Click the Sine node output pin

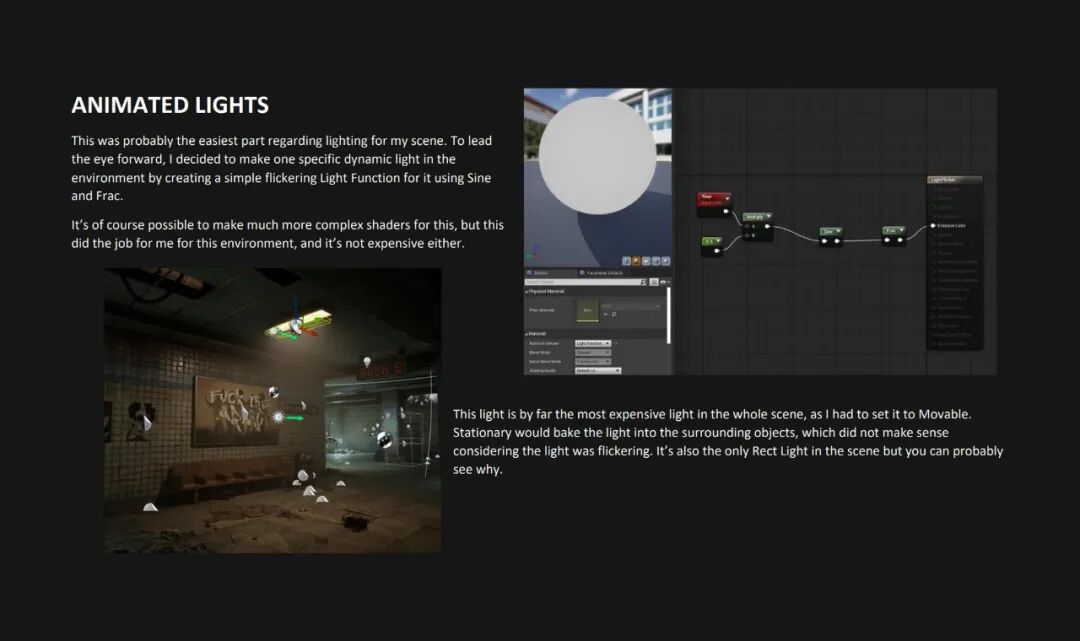click(837, 241)
